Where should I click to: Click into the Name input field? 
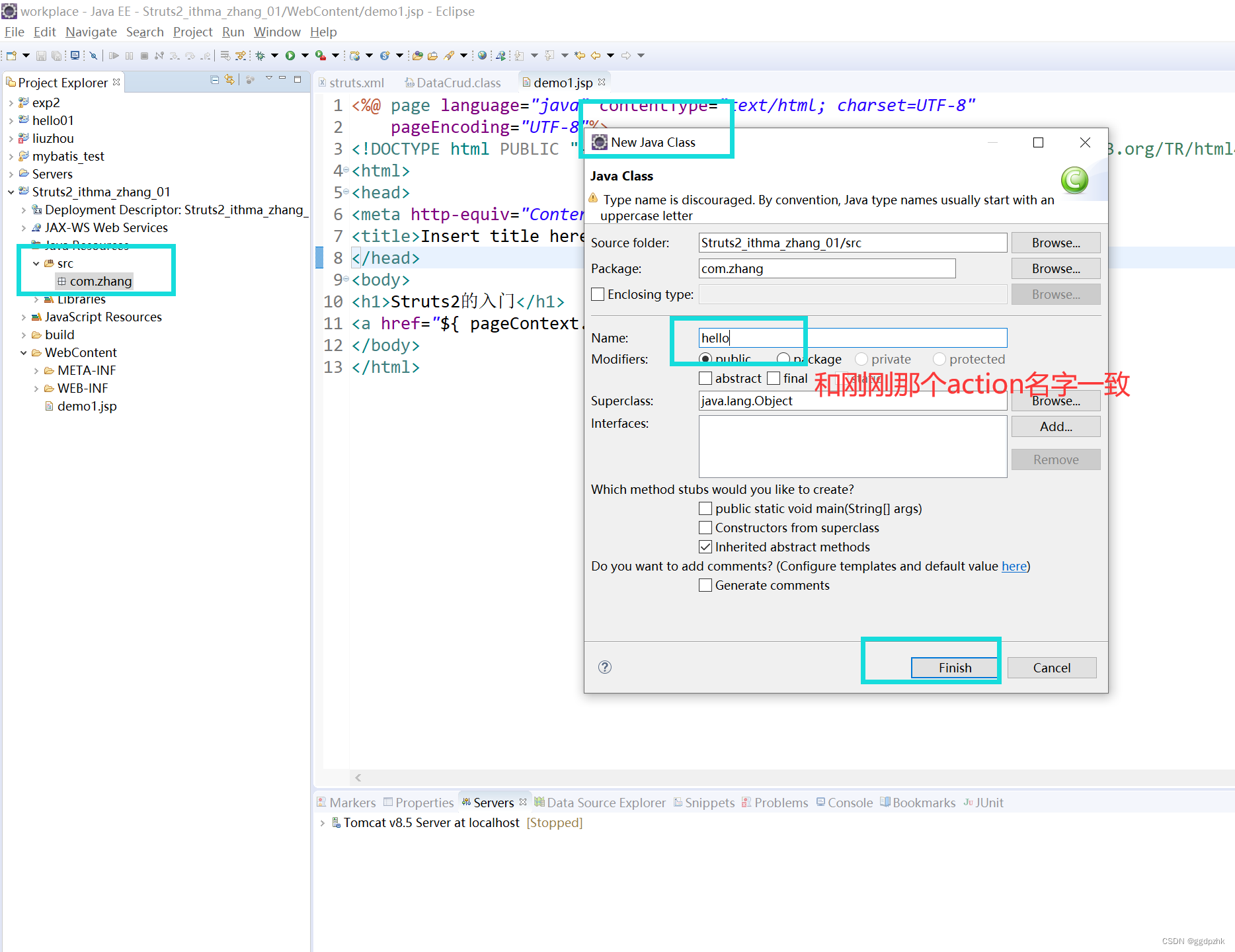853,338
